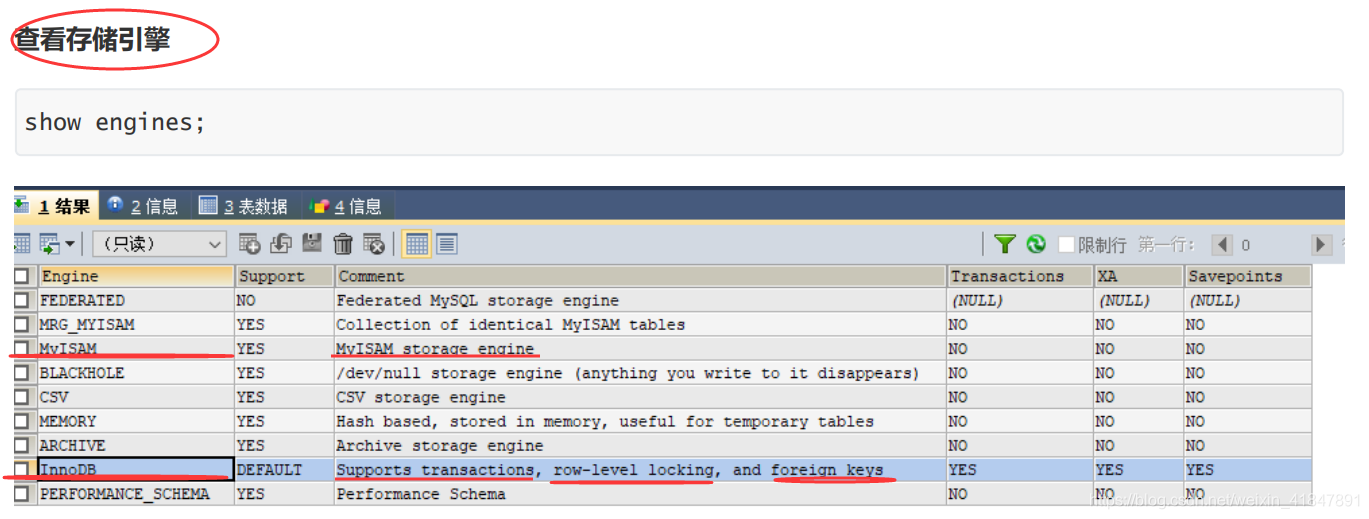Select the BLACKHOLE engine cell
The height and width of the screenshot is (519, 1369).
(135, 373)
